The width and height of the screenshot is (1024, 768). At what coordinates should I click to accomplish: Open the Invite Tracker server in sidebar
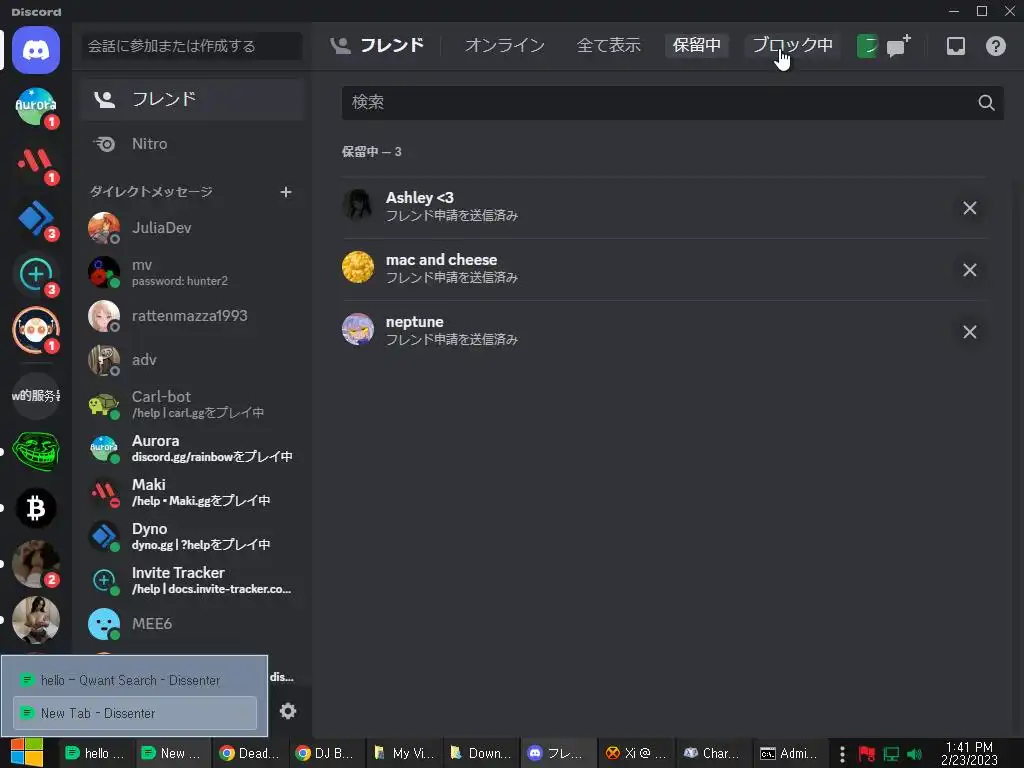36,274
